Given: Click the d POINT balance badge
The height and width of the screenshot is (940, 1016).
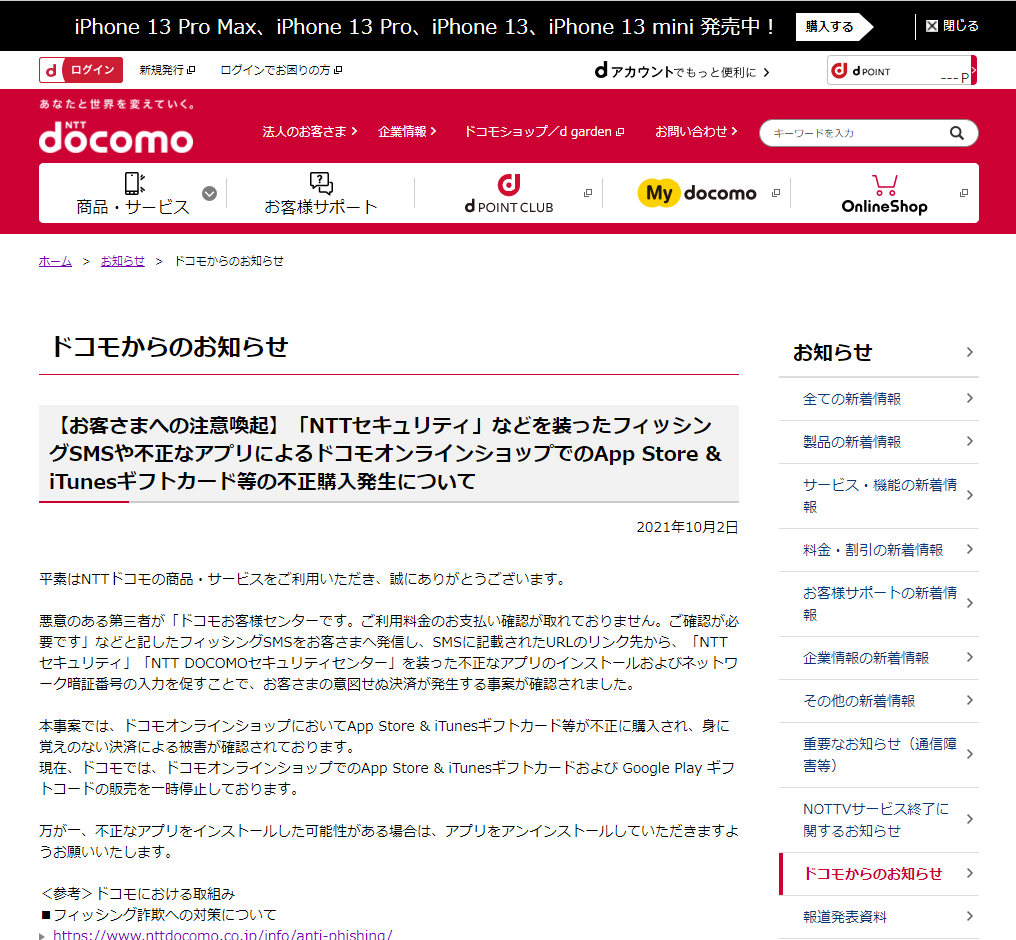Looking at the screenshot, I should click(901, 71).
